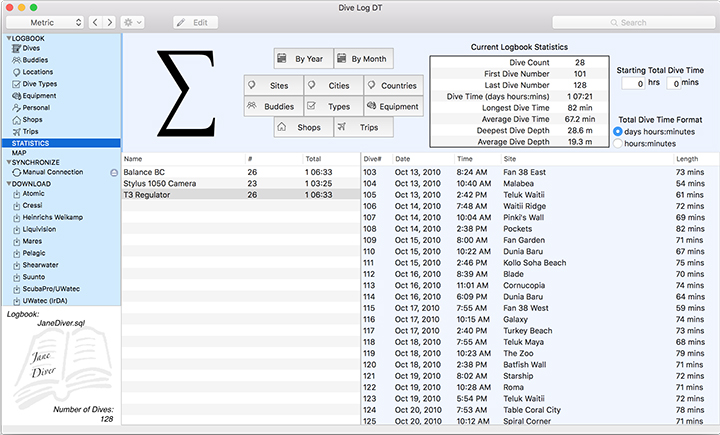Open the Metric units dropdown
This screenshot has width=720, height=435.
50,22
